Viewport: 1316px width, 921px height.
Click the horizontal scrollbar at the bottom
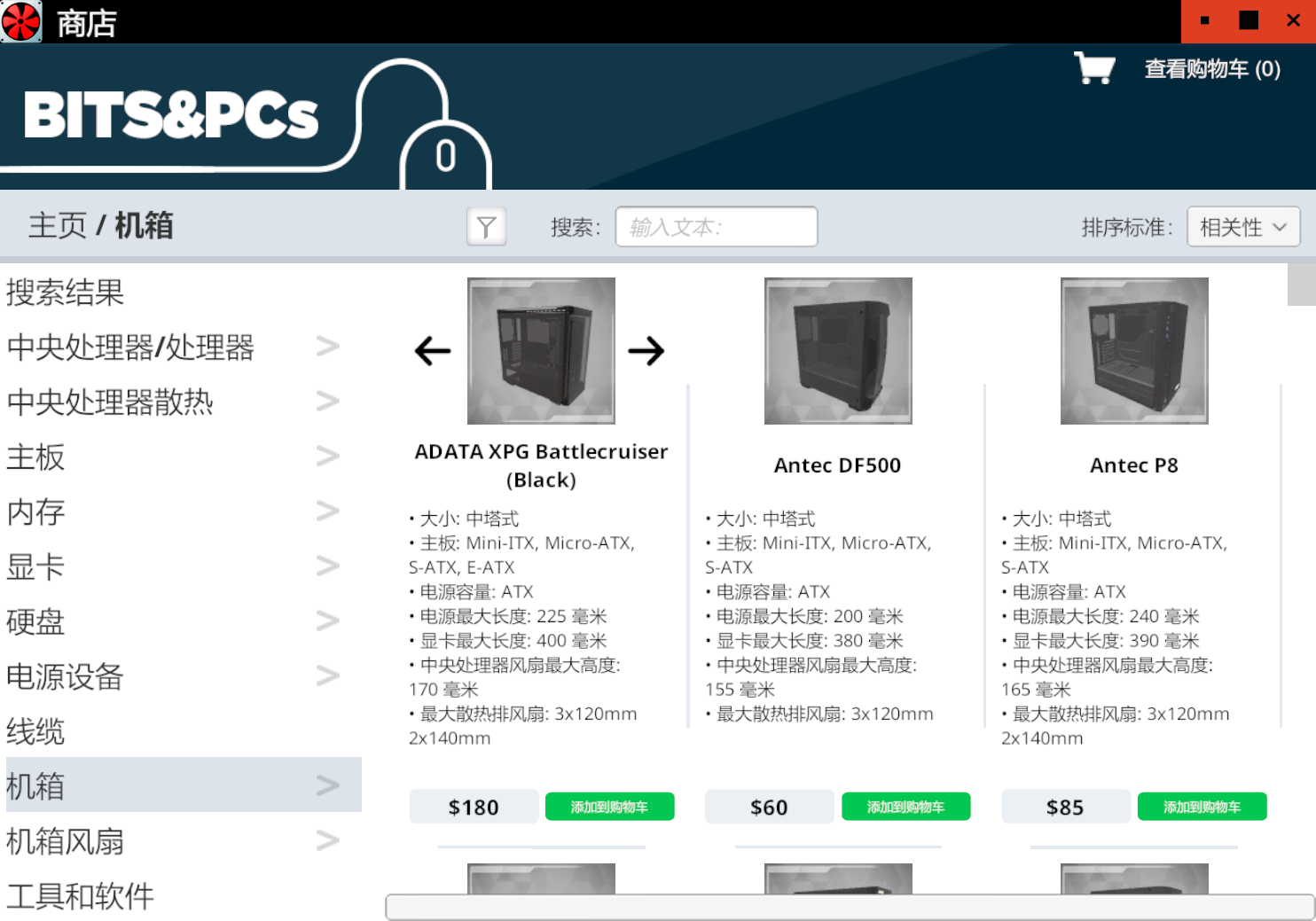pos(850,907)
